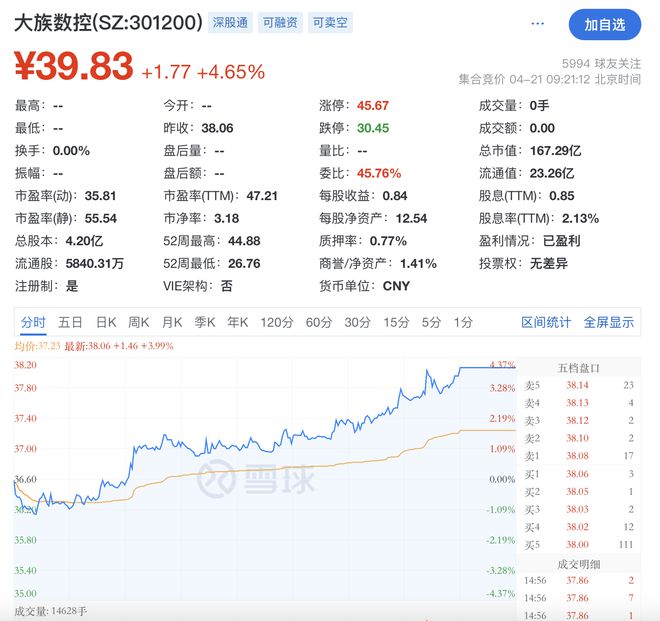Click the 卖5 price 38.14 row
Screen dimensions: 660x621
pos(579,385)
